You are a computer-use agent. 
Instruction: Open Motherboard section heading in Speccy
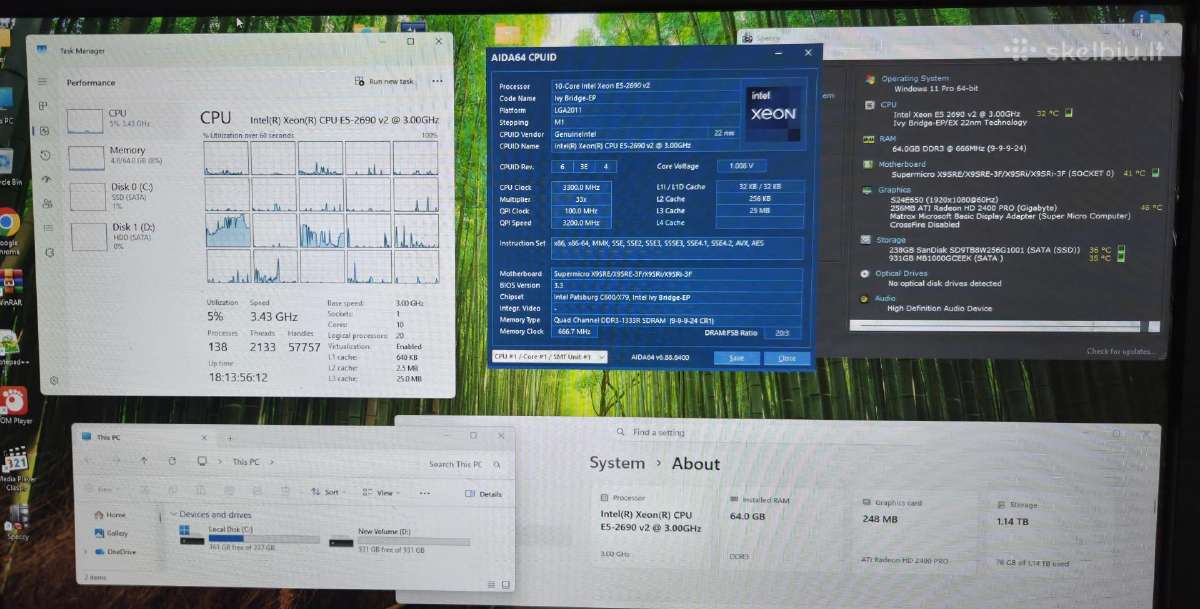click(x=903, y=164)
